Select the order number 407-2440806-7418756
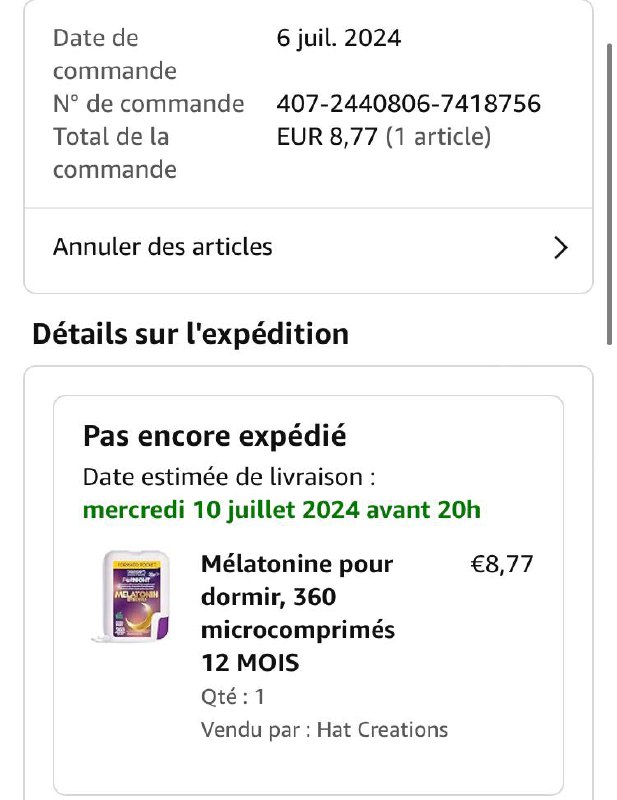Viewport: 617px width, 800px height. 408,104
